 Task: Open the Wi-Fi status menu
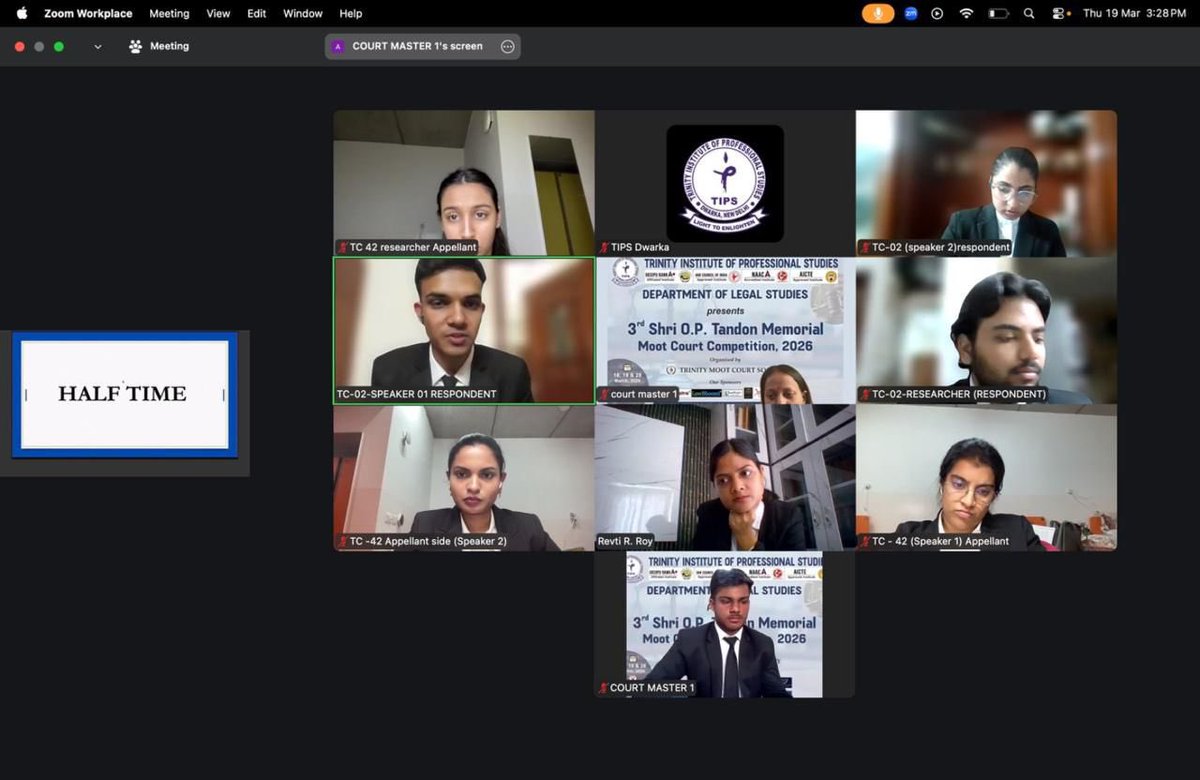coord(966,13)
